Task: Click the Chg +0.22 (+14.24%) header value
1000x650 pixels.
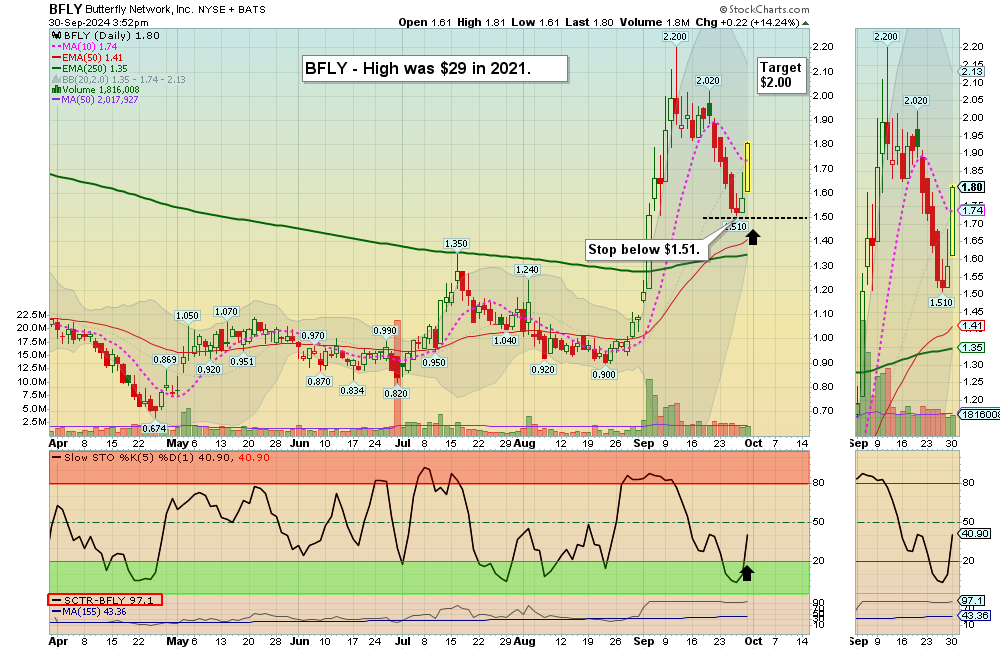Action: click(x=747, y=22)
